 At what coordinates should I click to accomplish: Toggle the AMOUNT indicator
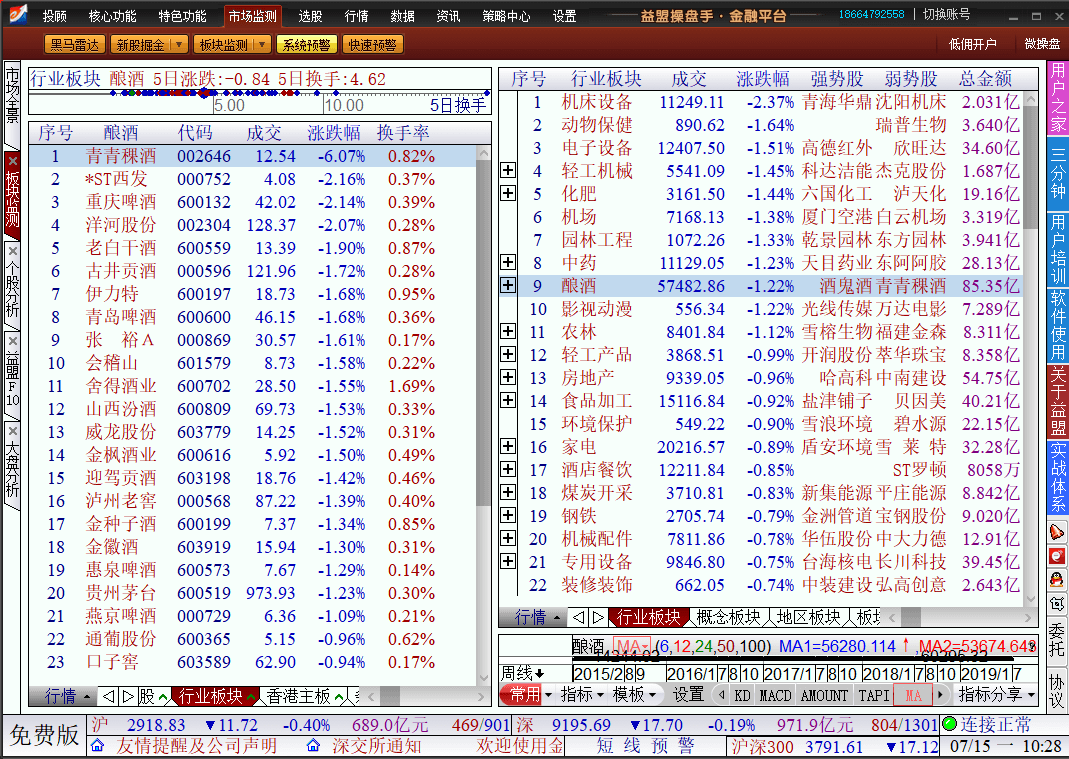coord(824,696)
